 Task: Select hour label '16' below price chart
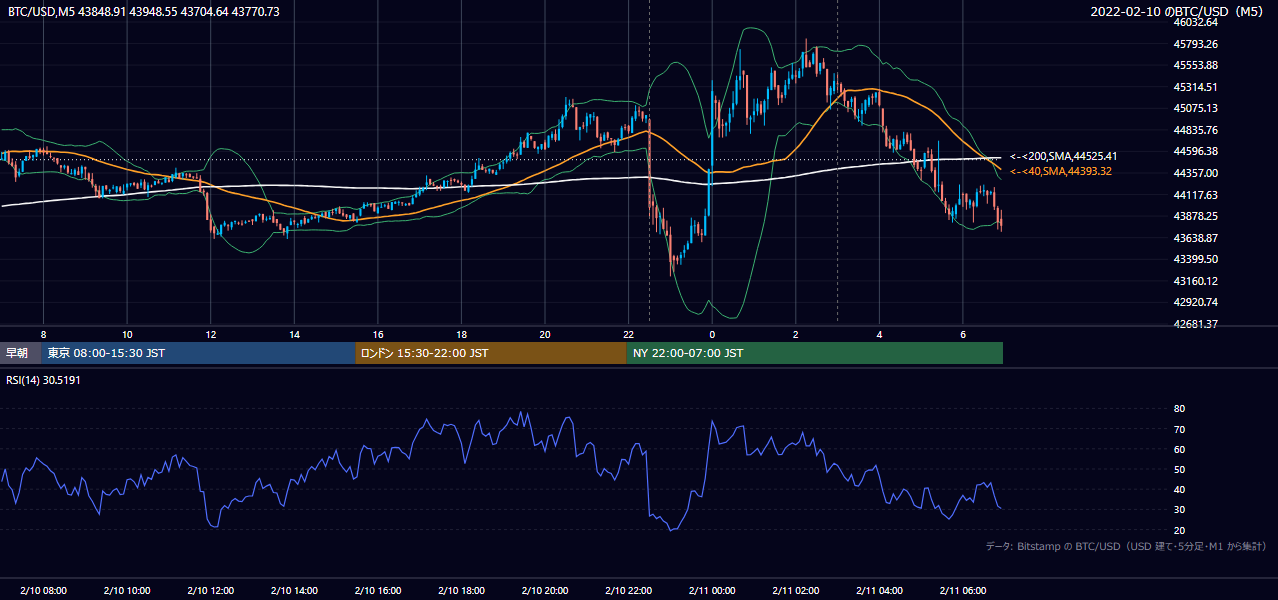click(x=378, y=334)
